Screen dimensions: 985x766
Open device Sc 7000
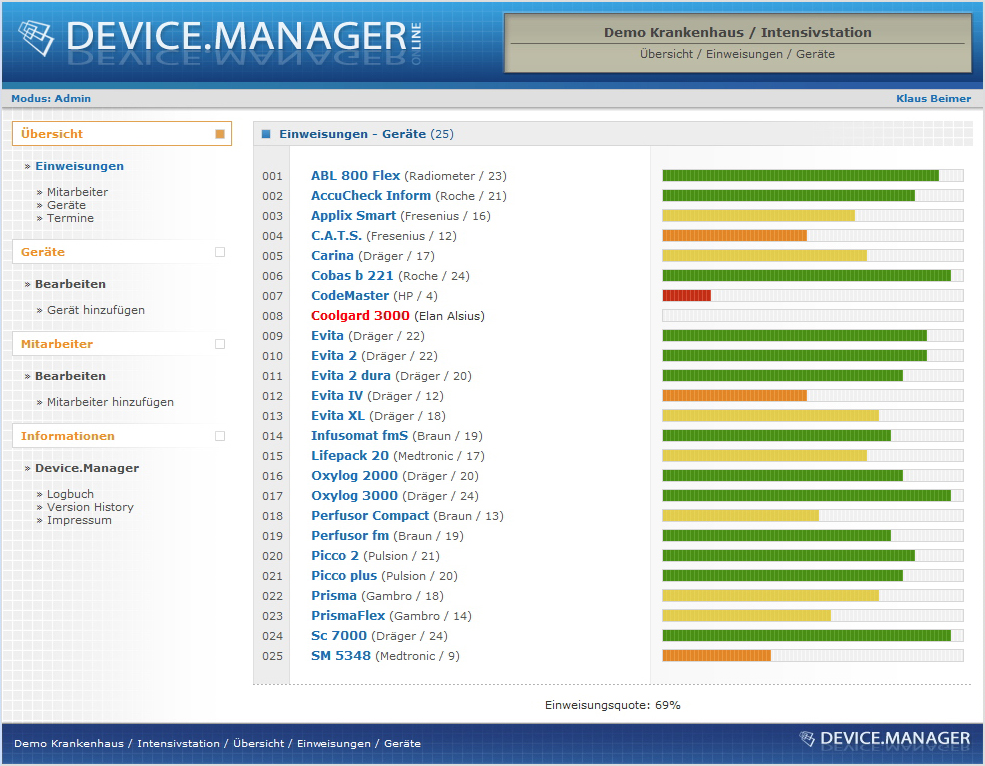point(339,636)
